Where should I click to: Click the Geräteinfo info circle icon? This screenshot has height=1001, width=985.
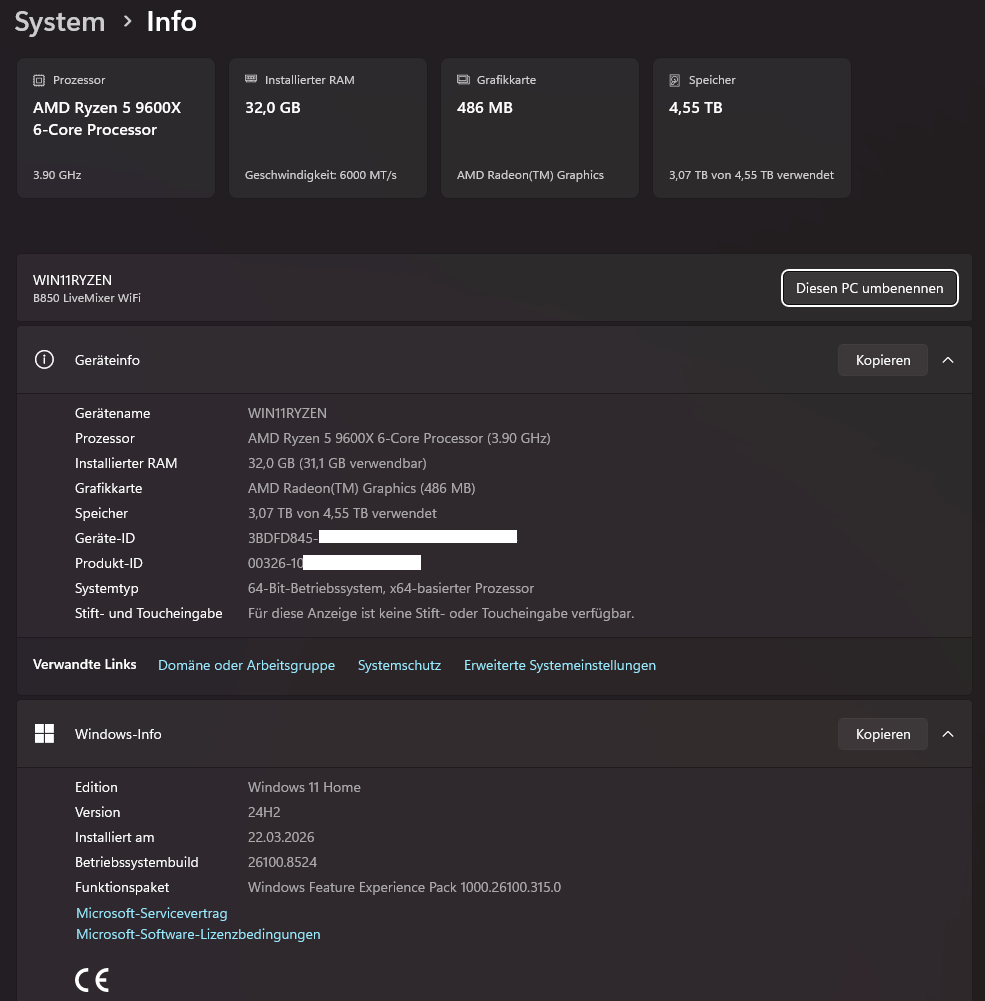pos(44,360)
